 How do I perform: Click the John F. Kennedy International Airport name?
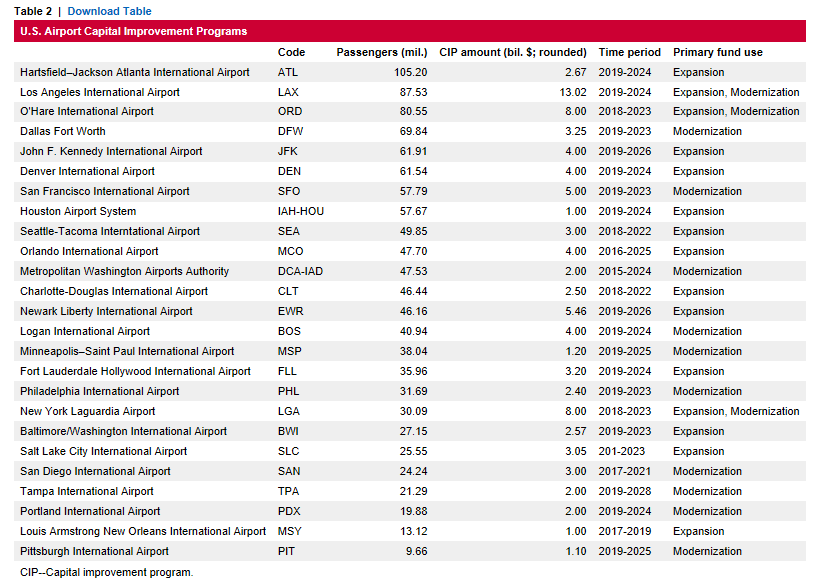click(x=111, y=151)
